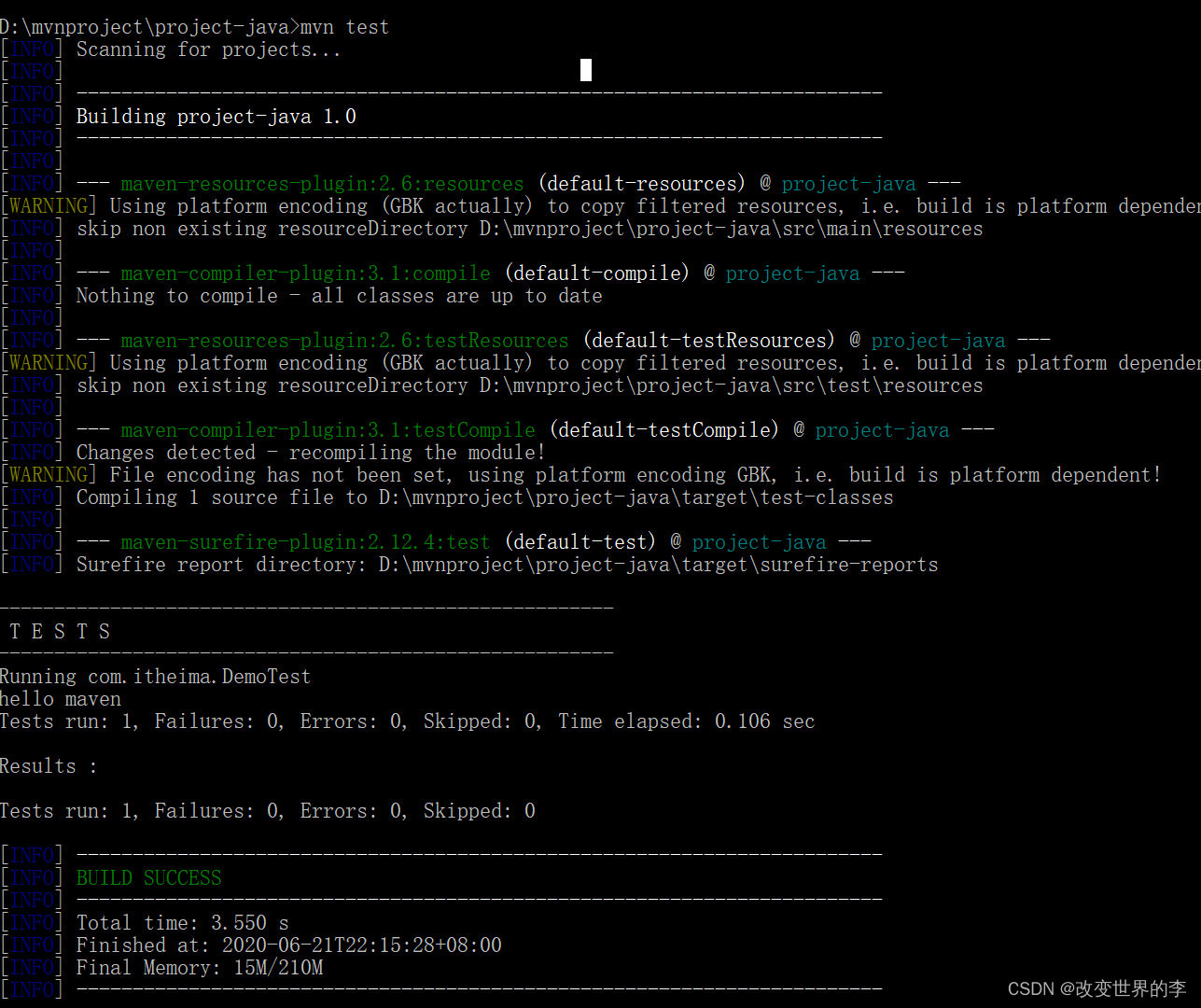Click 'Tests run: 1, Failures: 0, Errors: 0, Skipped: 0' summary under Results
Image resolution: width=1201 pixels, height=1008 pixels.
[x=268, y=811]
